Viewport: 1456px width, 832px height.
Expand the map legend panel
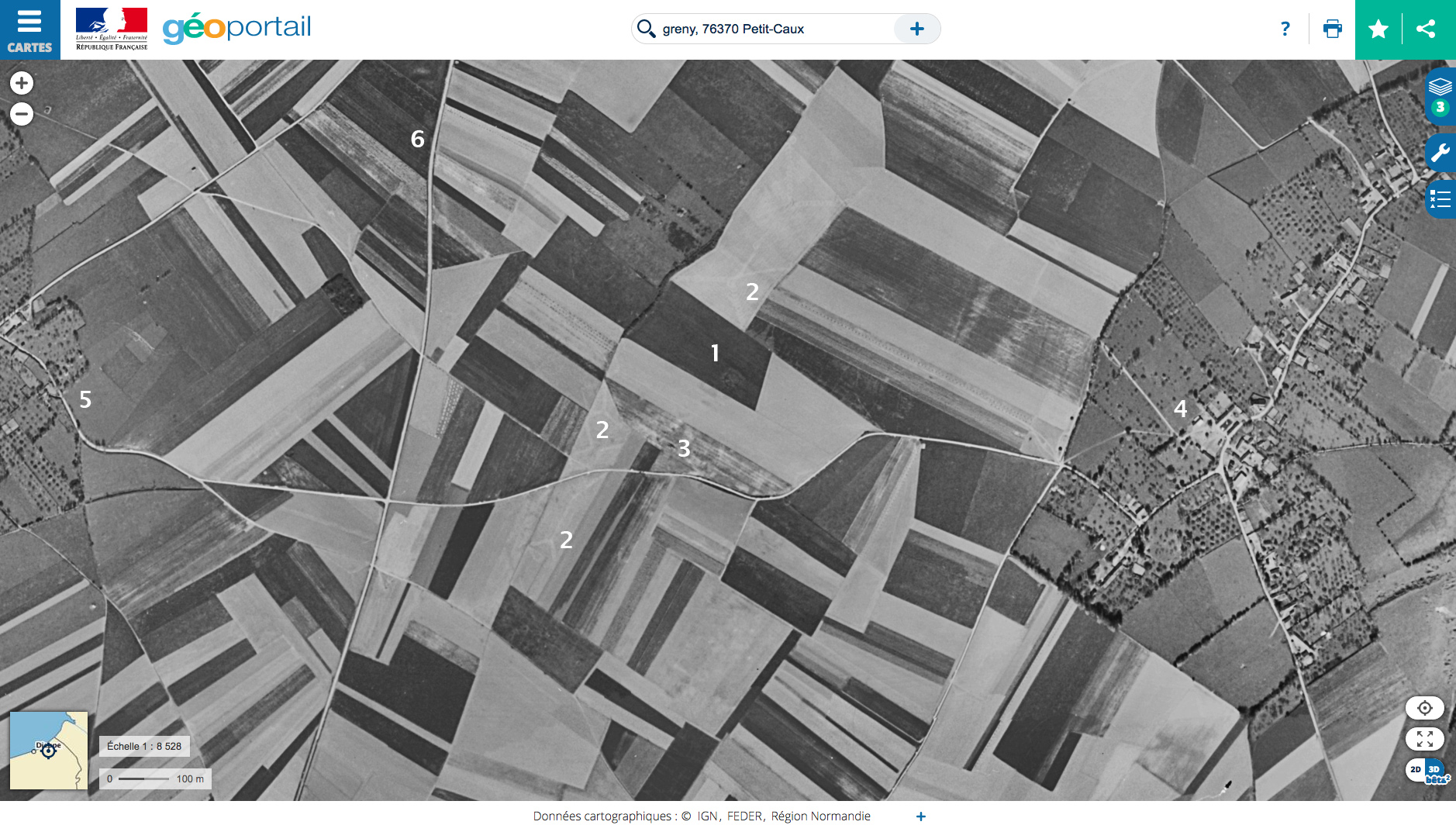pyautogui.click(x=1440, y=199)
